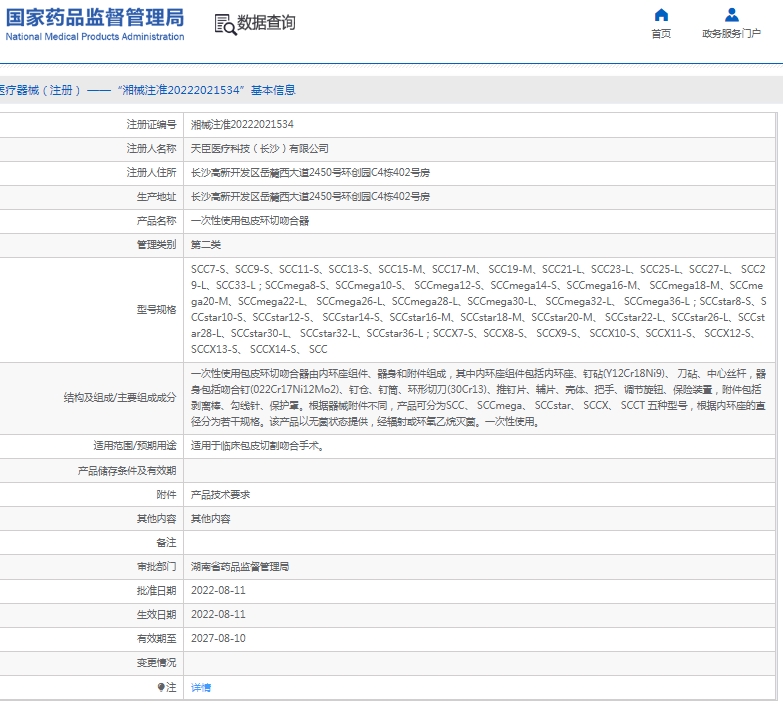Click the 适用范围/预期用途 row label
This screenshot has height=709, width=783.
pyautogui.click(x=135, y=446)
